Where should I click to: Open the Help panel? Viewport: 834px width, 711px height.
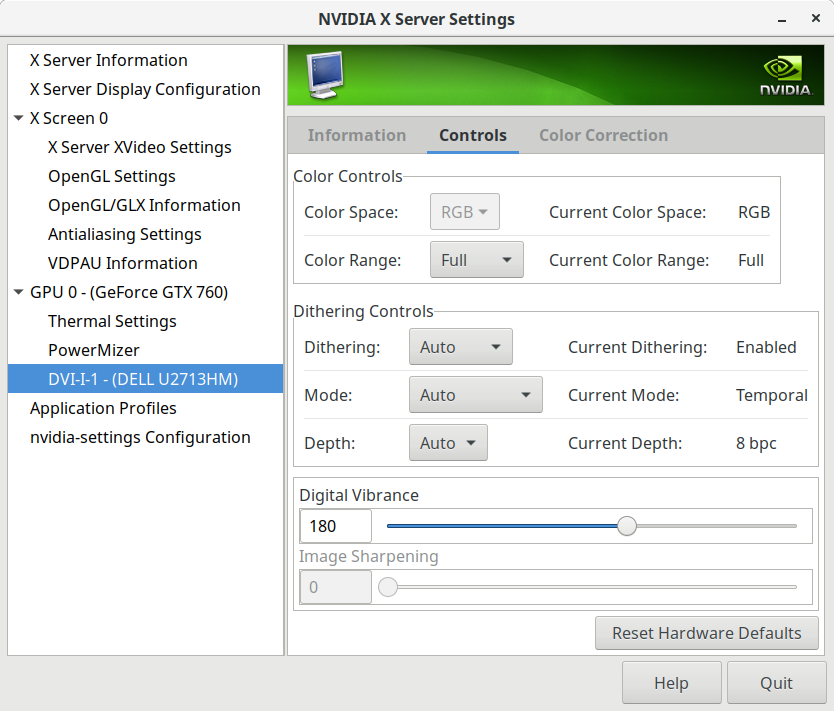point(671,683)
